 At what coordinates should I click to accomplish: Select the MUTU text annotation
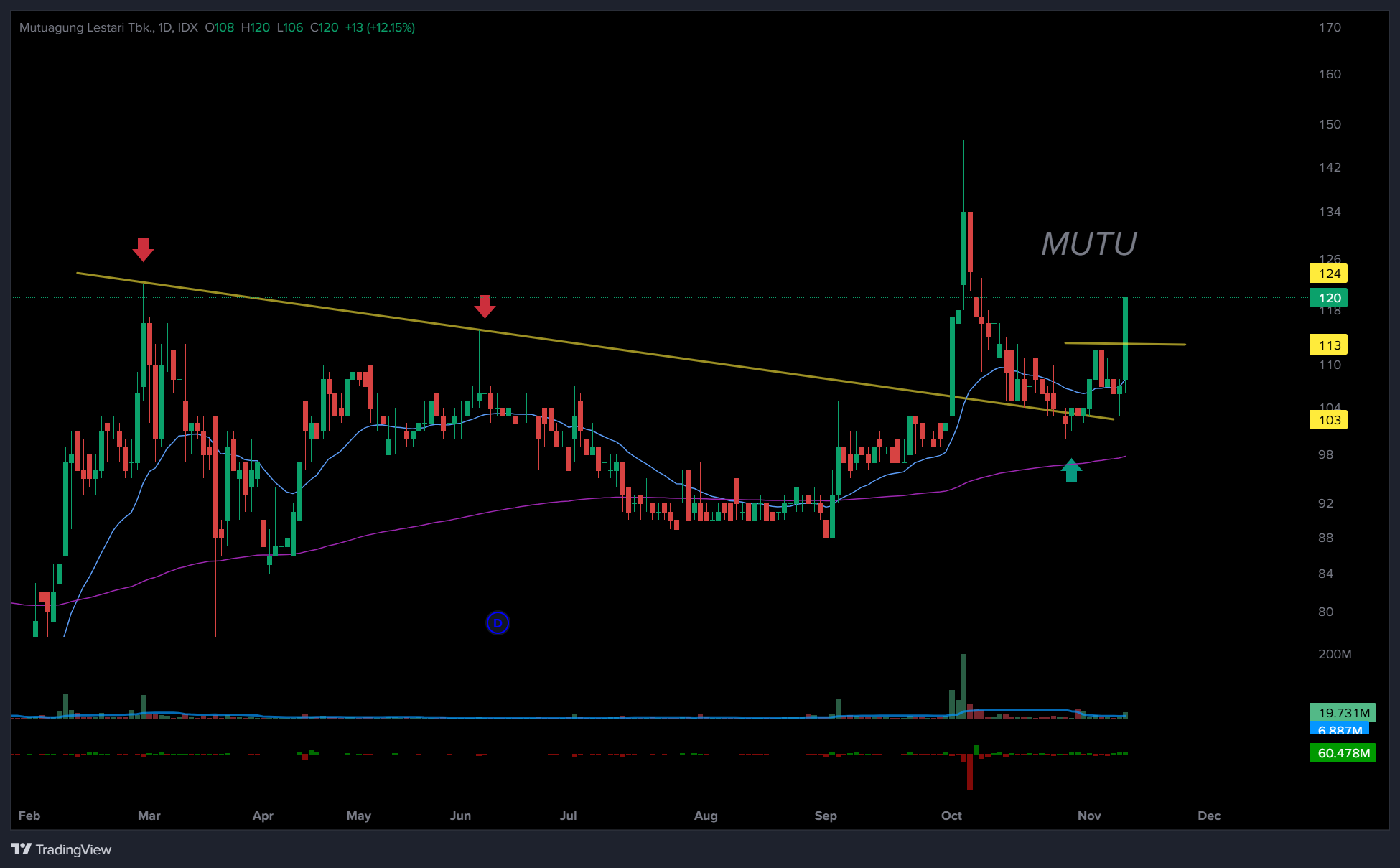1088,244
